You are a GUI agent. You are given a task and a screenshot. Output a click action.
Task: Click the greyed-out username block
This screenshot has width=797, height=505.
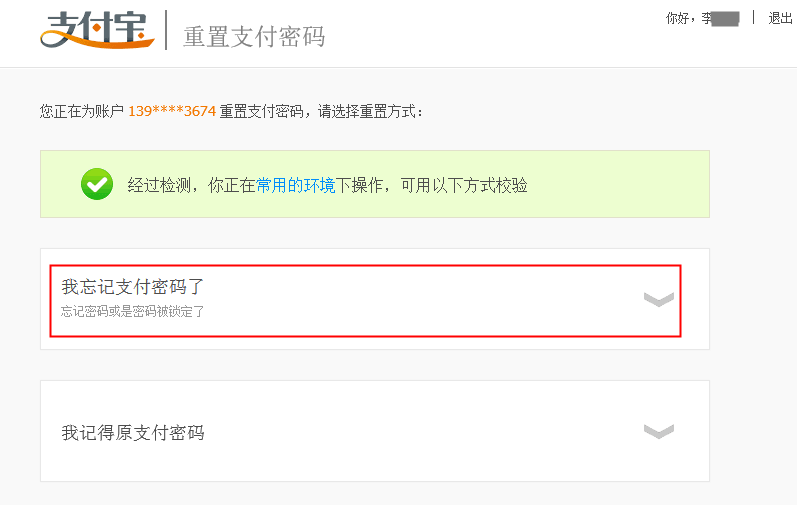pyautogui.click(x=726, y=18)
